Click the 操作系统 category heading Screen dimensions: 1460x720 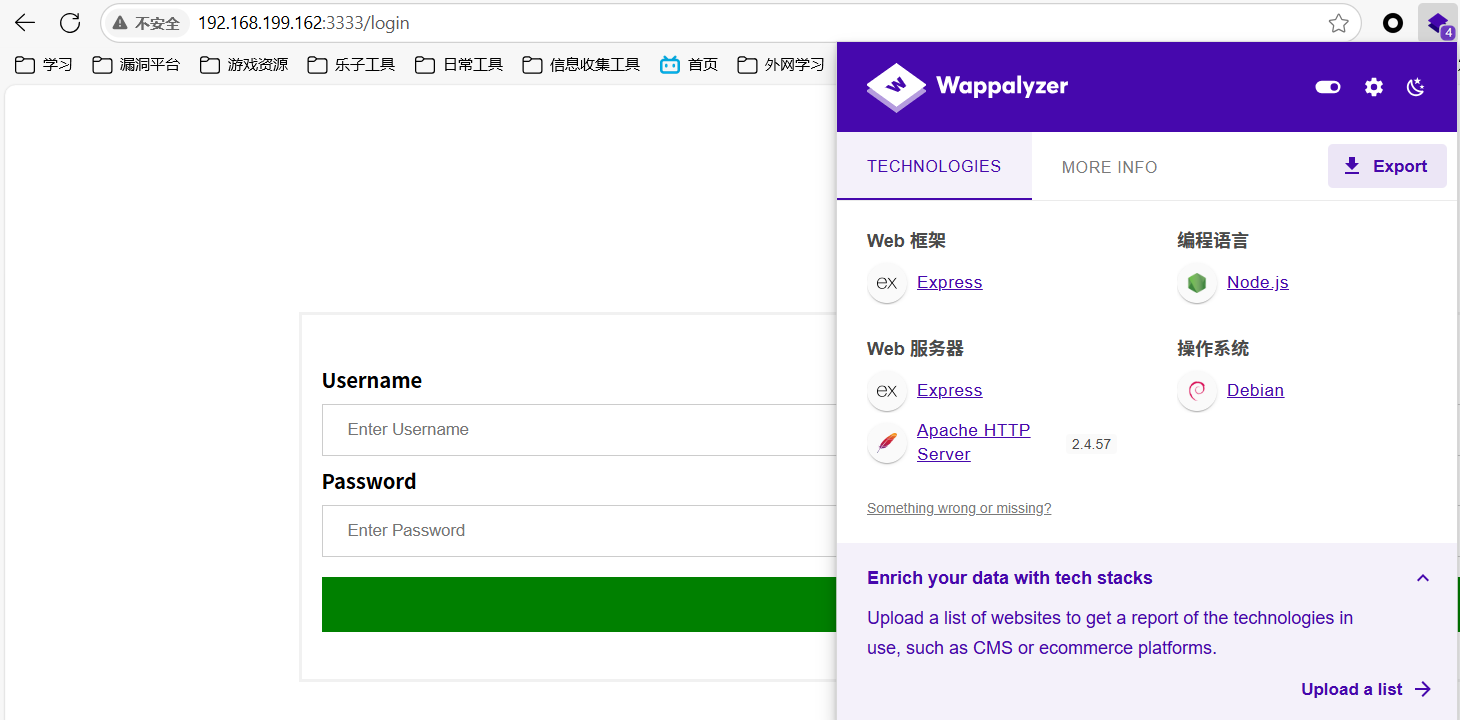pos(1213,349)
